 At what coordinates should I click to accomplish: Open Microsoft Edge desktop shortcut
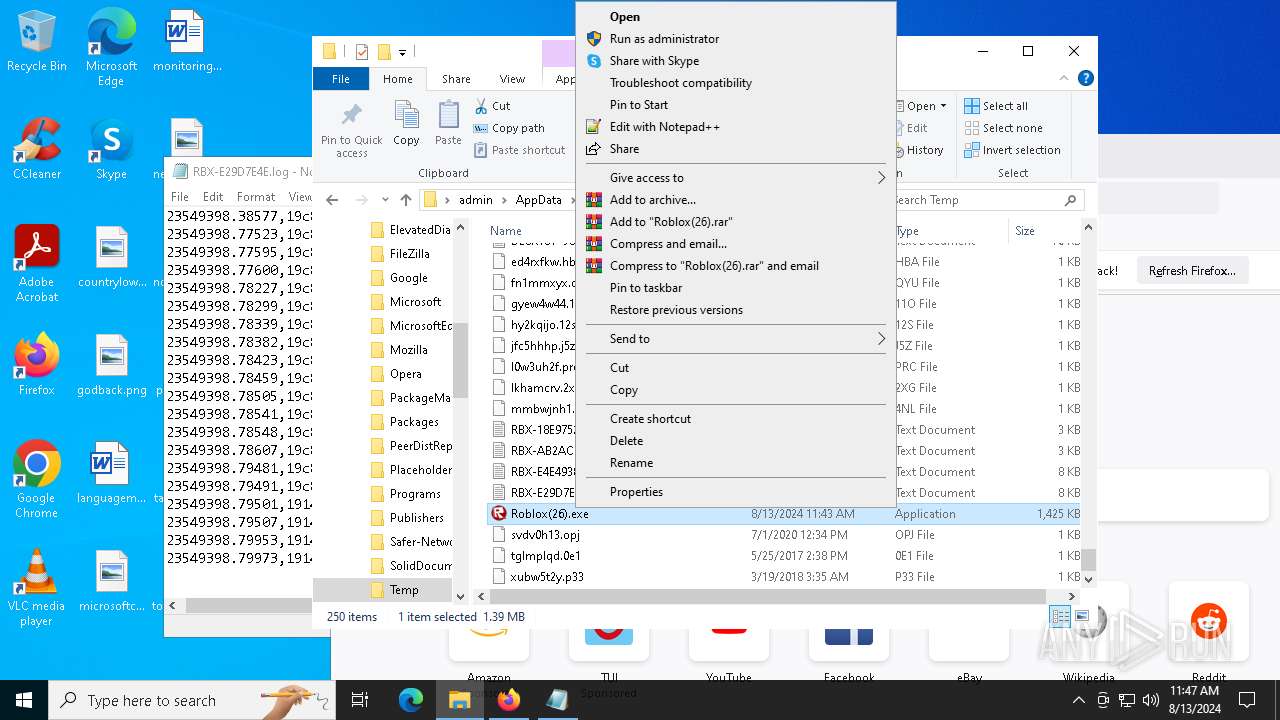(x=111, y=47)
